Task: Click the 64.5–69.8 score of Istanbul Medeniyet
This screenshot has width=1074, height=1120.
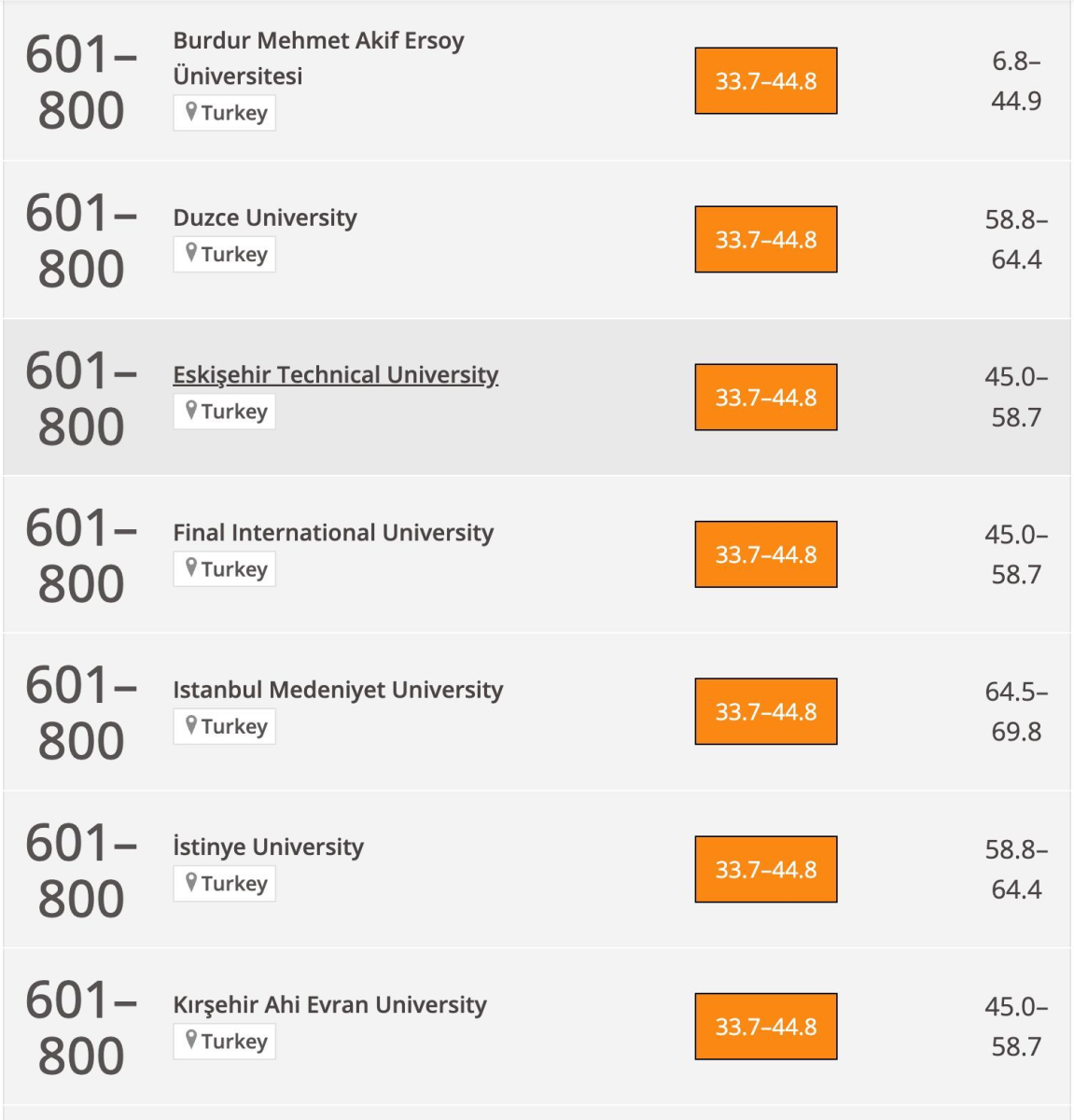Action: (1016, 711)
